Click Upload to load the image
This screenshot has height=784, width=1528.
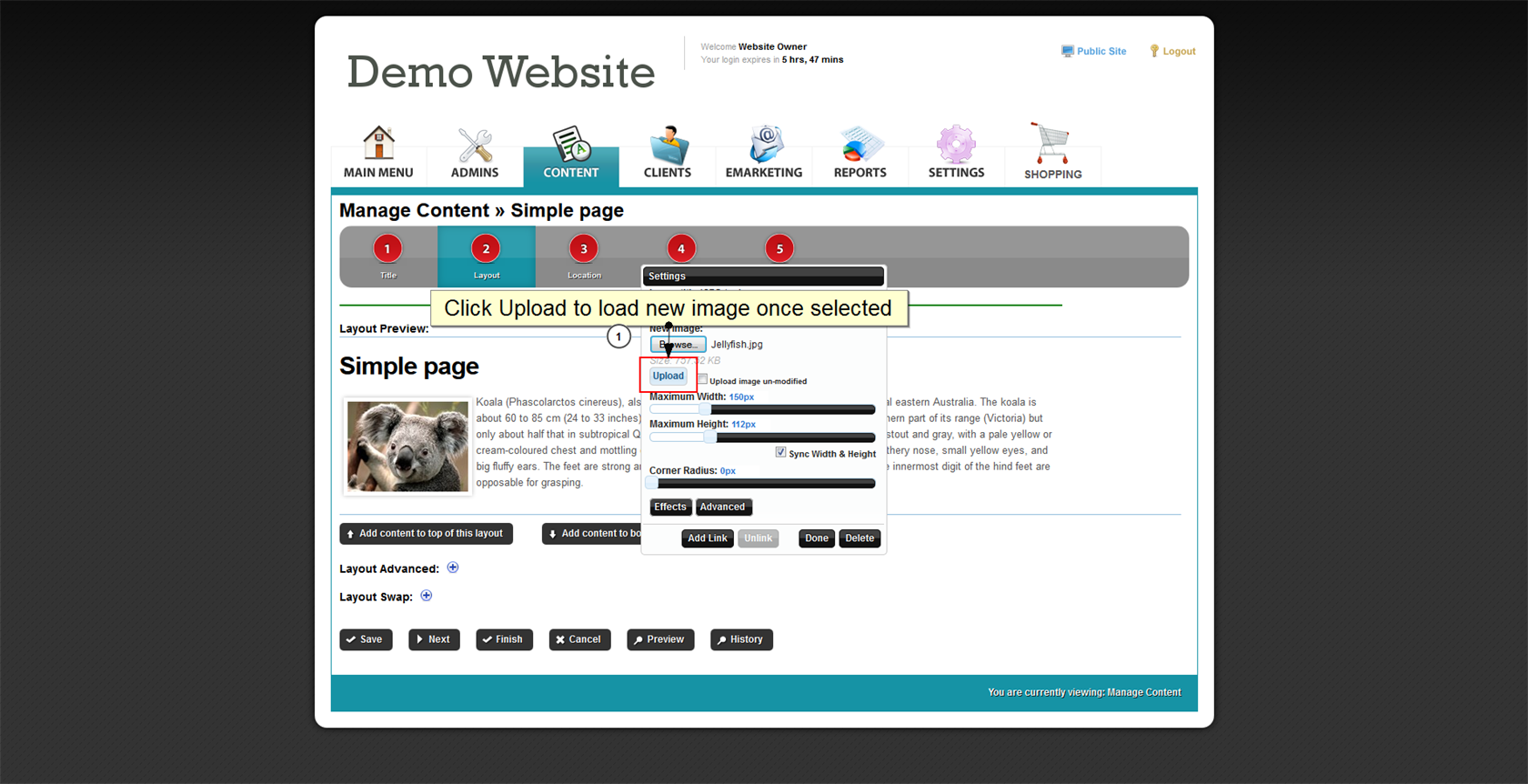(x=668, y=376)
